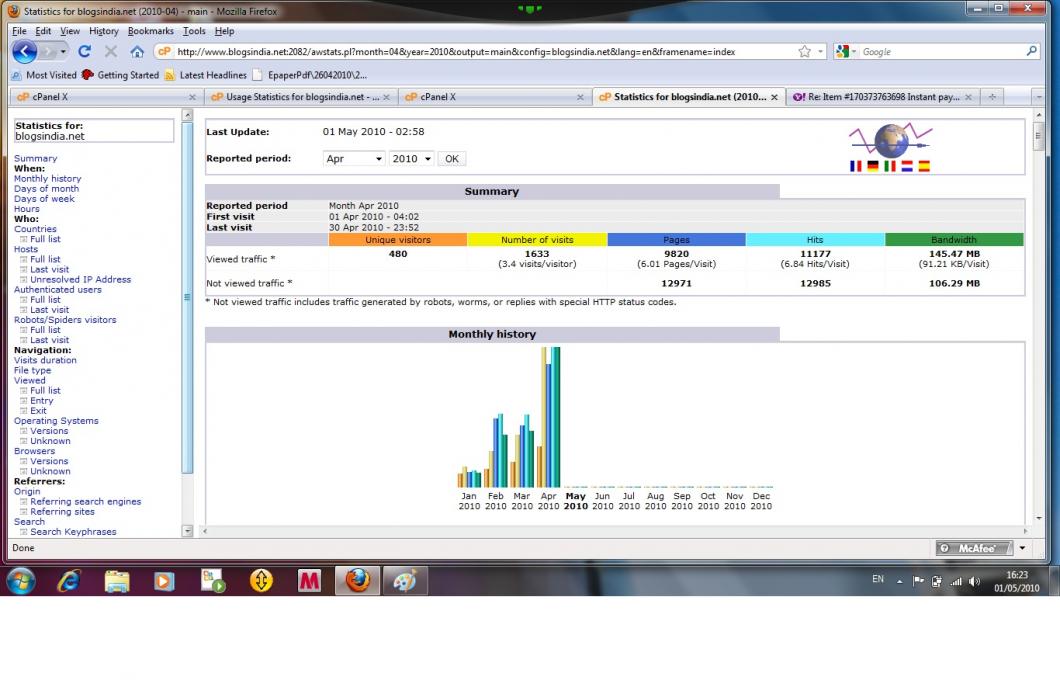The height and width of the screenshot is (680, 1060).
Task: Open the Referring search engines link
Action: 85,502
